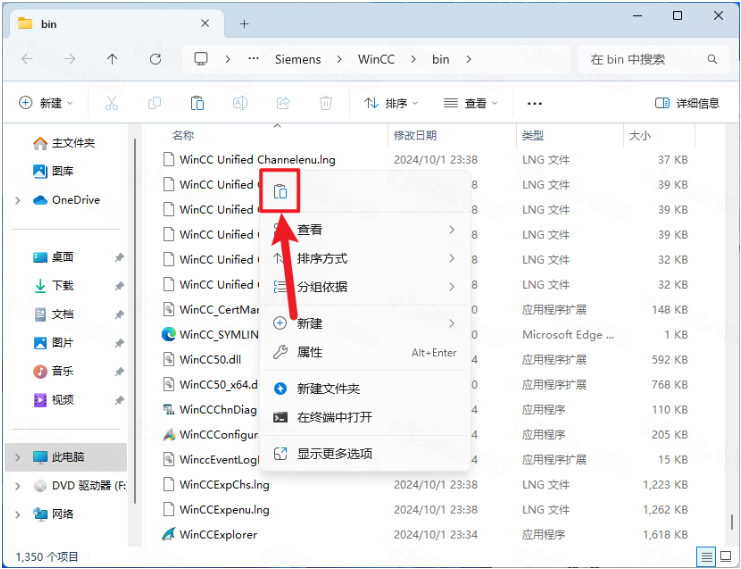Sort by 修改日期 column header
This screenshot has width=741, height=569.
(x=415, y=136)
